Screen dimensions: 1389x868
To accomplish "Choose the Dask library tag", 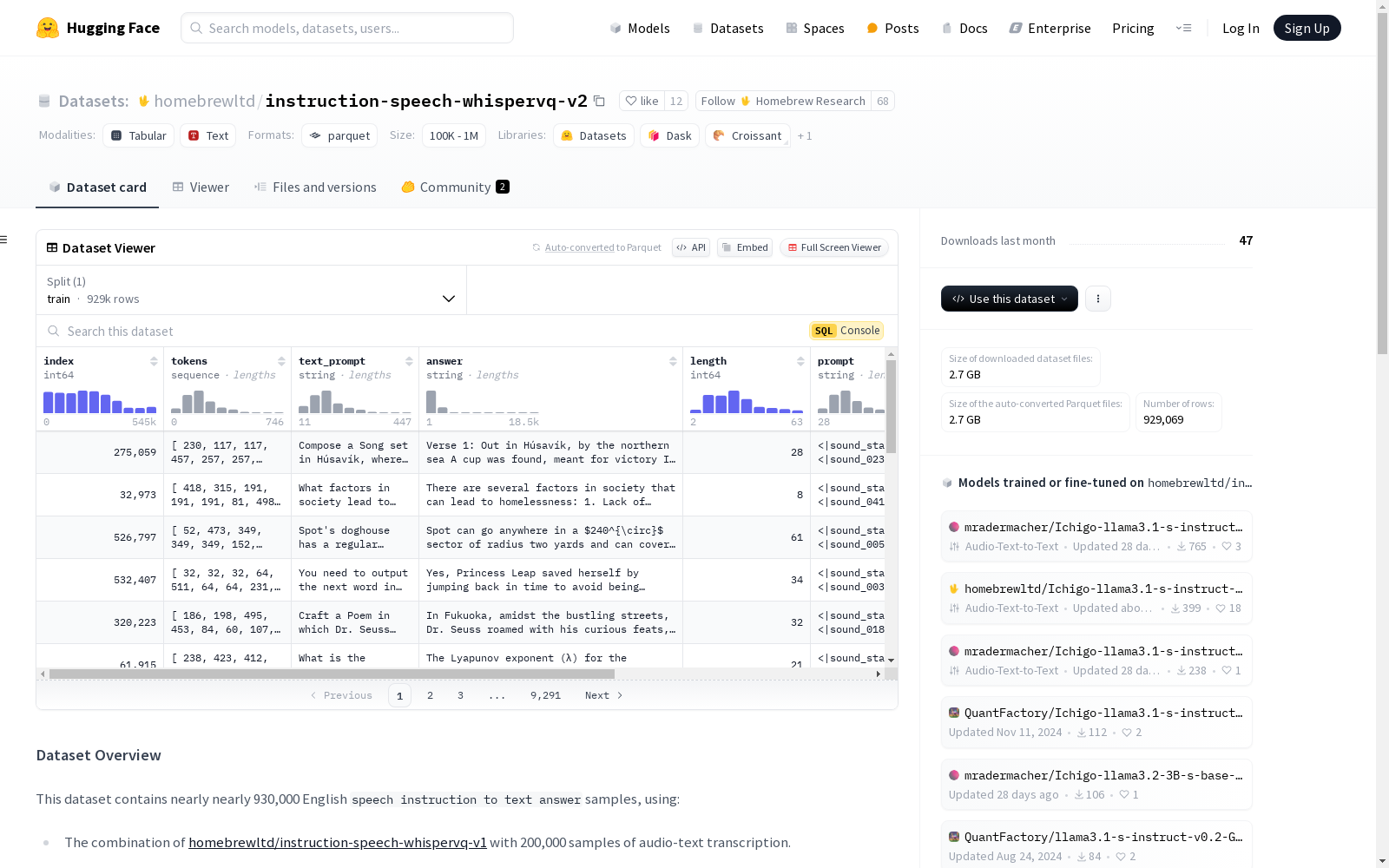I will point(669,135).
